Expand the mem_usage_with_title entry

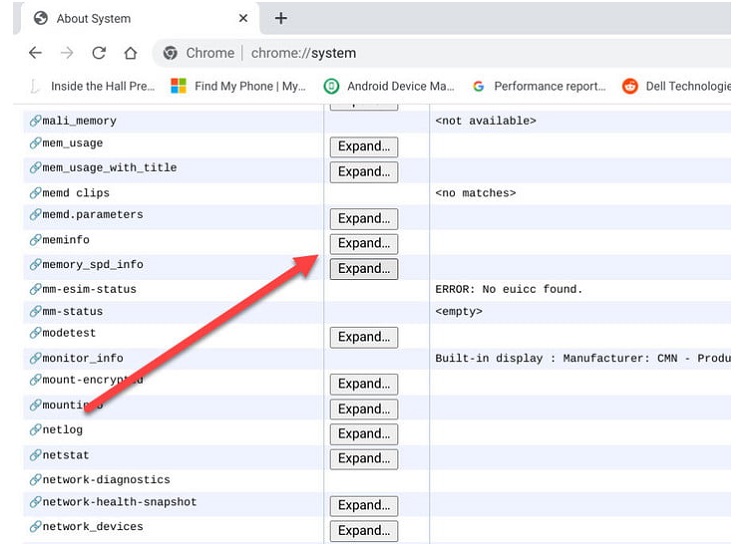point(364,172)
